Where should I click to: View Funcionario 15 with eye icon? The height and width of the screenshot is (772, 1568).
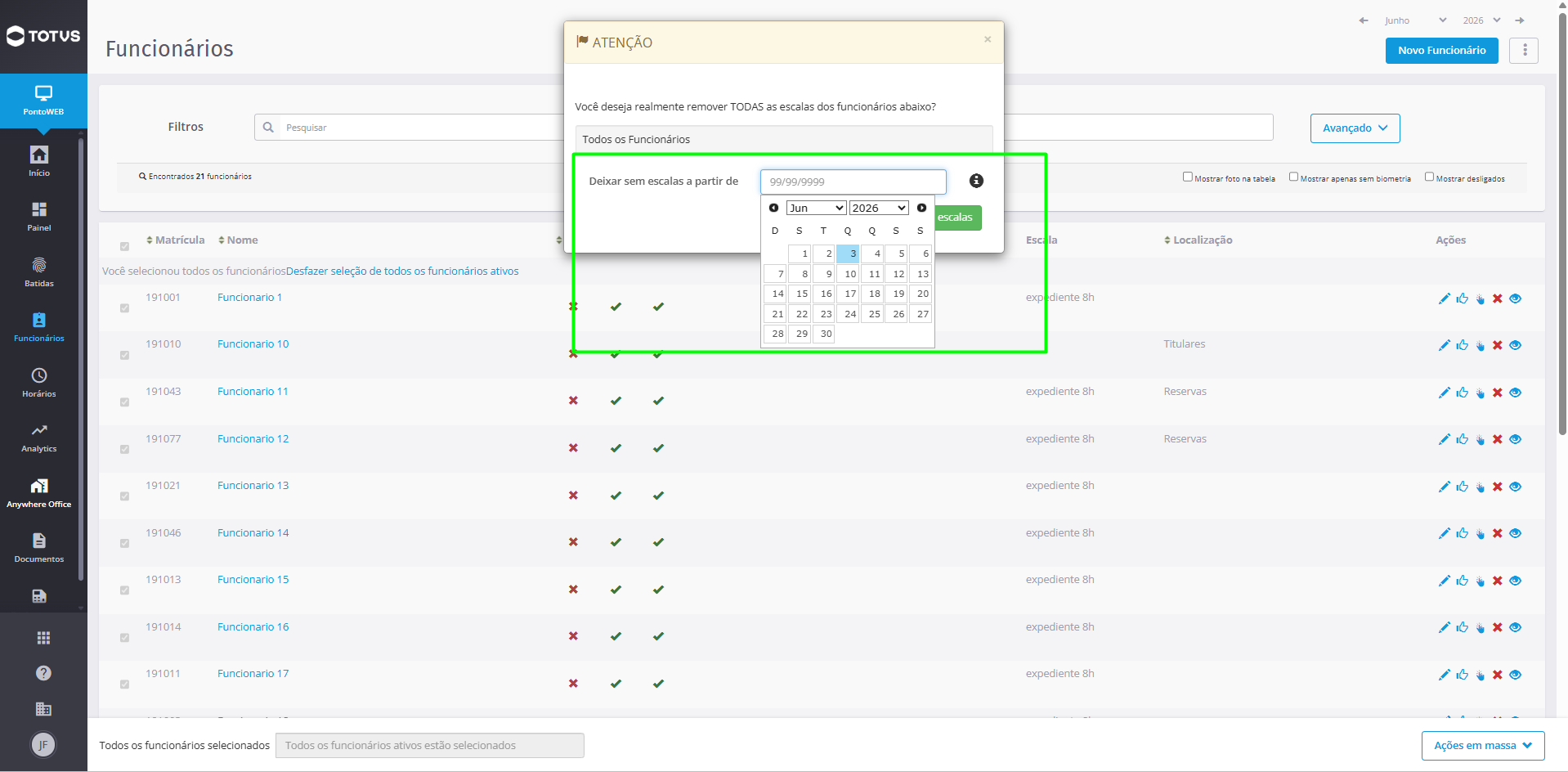click(x=1516, y=581)
